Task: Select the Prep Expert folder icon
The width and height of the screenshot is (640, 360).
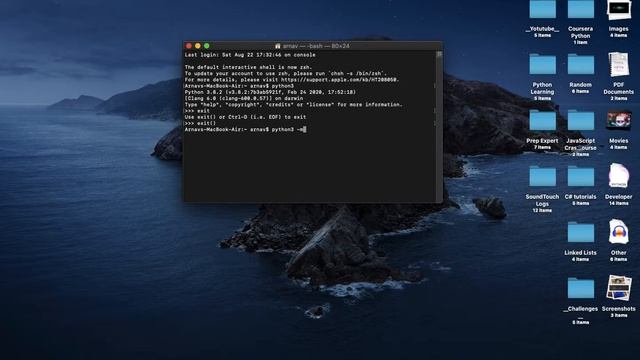Action: coord(542,120)
